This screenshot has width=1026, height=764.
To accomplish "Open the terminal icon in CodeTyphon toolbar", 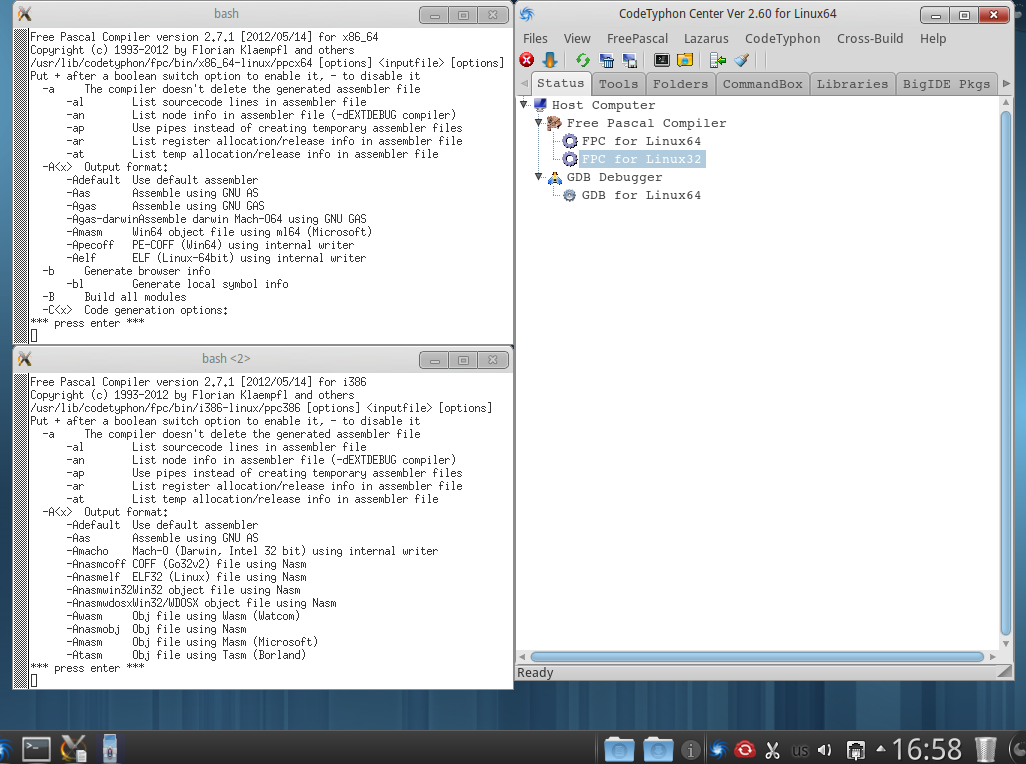I will coord(662,60).
